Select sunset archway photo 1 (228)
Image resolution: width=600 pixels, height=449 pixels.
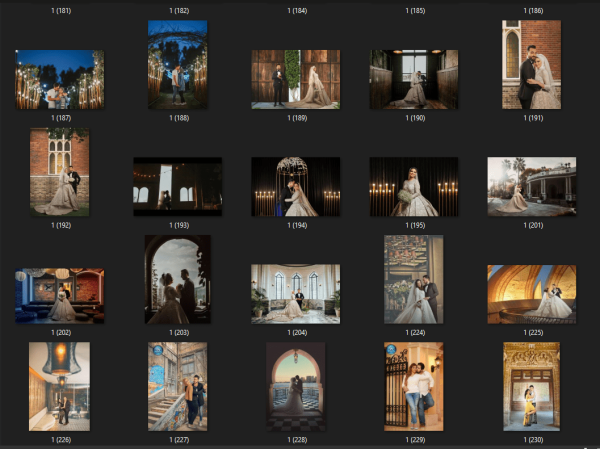pos(295,387)
